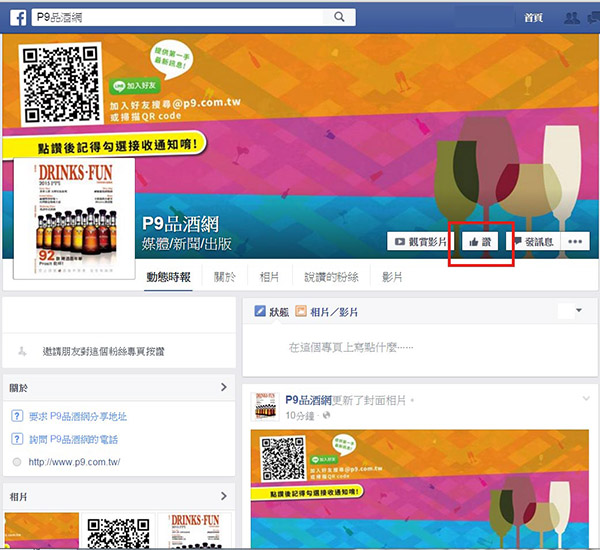Screen dimensions: 600x550
Task: Open the post author avatar thumbnail
Action: pyautogui.click(x=265, y=407)
